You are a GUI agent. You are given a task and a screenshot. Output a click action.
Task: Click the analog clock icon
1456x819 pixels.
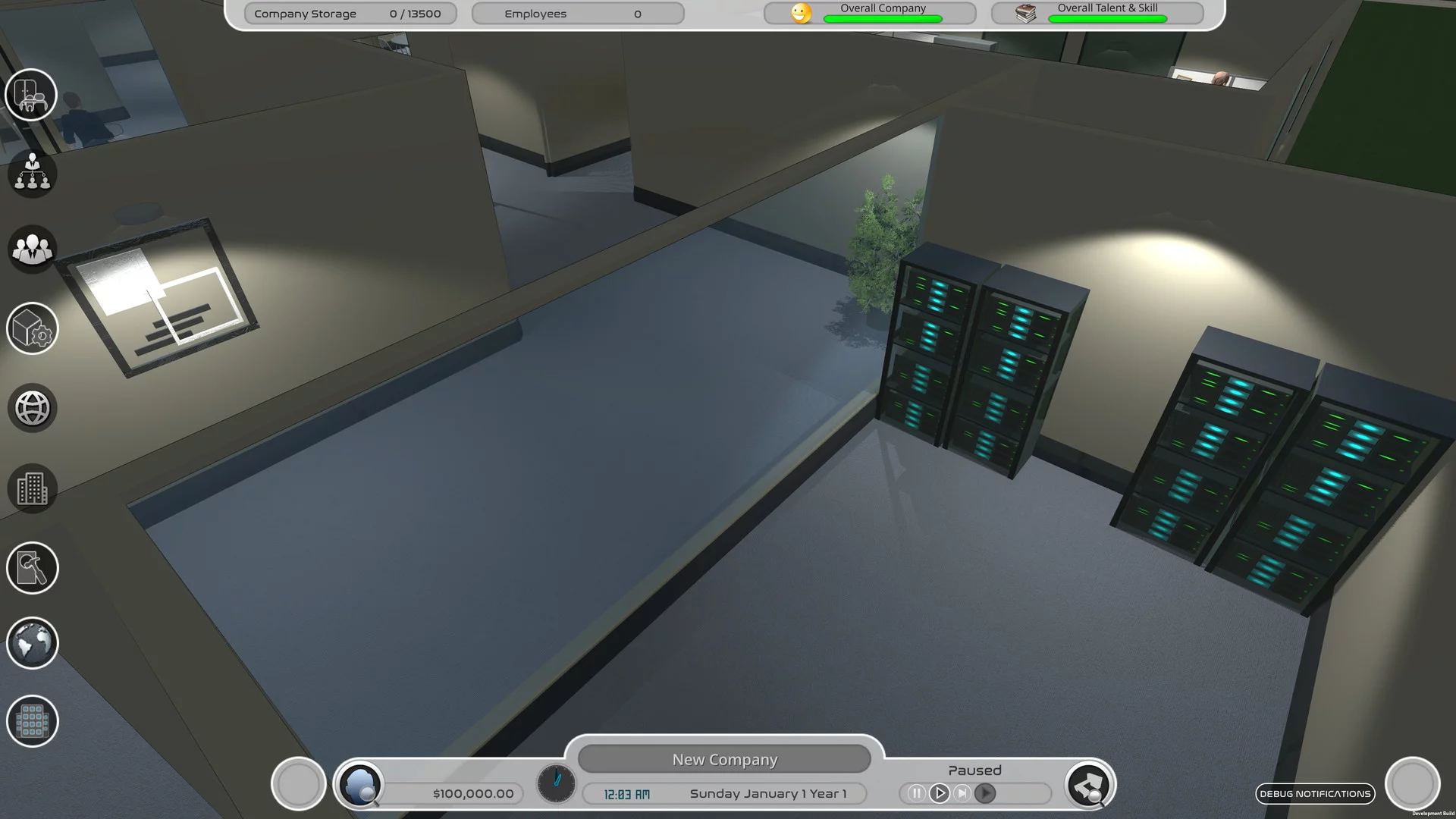556,783
